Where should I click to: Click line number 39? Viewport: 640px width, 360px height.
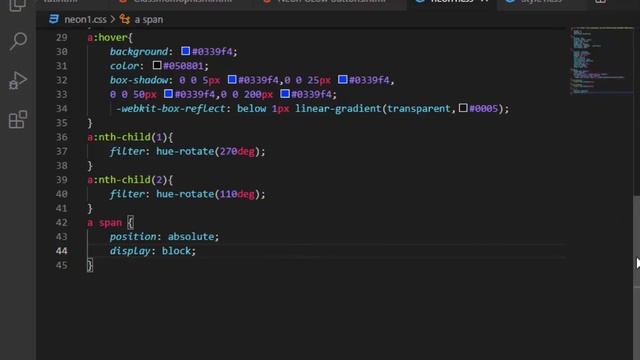point(62,180)
